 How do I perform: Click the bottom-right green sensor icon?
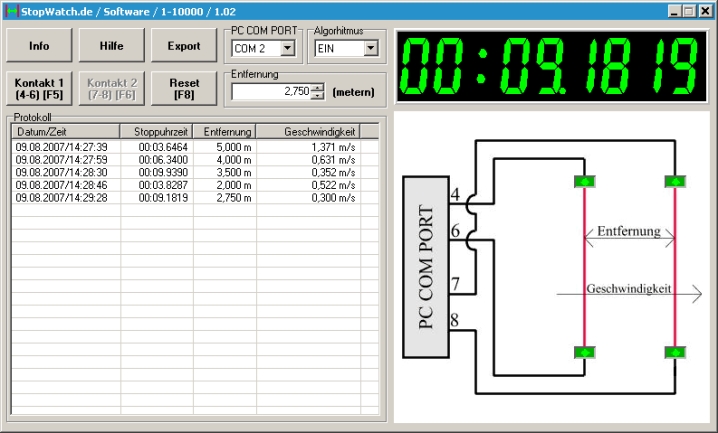point(676,352)
